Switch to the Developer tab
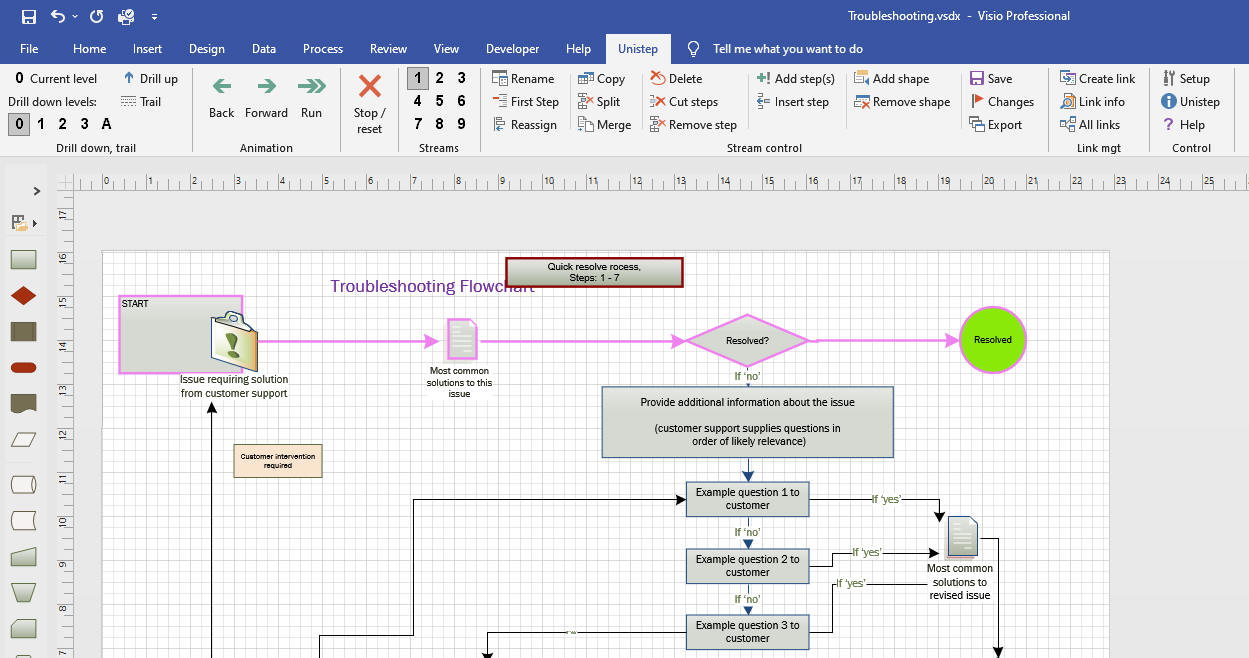1249x658 pixels. (512, 49)
